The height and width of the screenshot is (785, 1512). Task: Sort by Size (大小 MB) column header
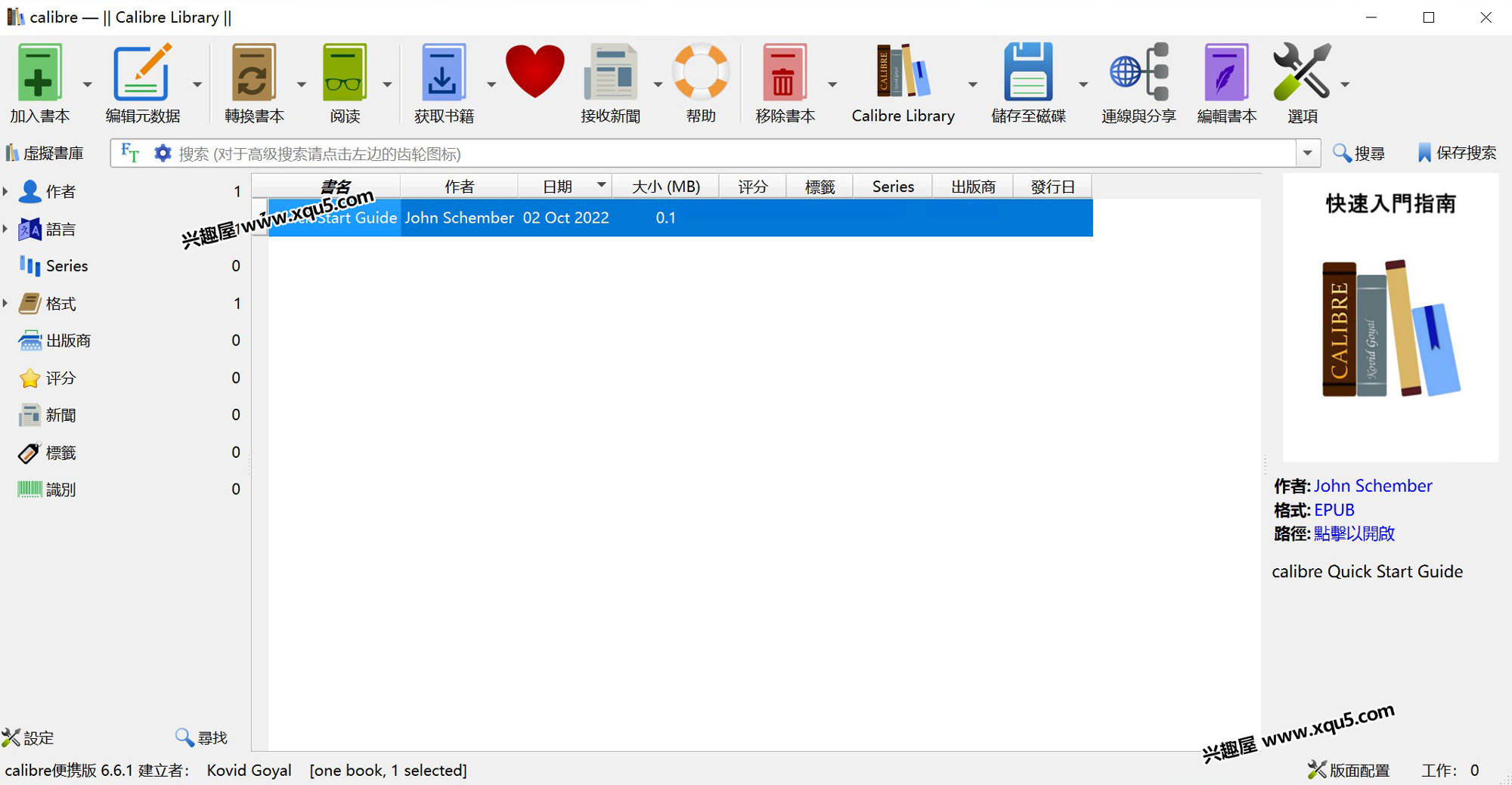tap(665, 186)
